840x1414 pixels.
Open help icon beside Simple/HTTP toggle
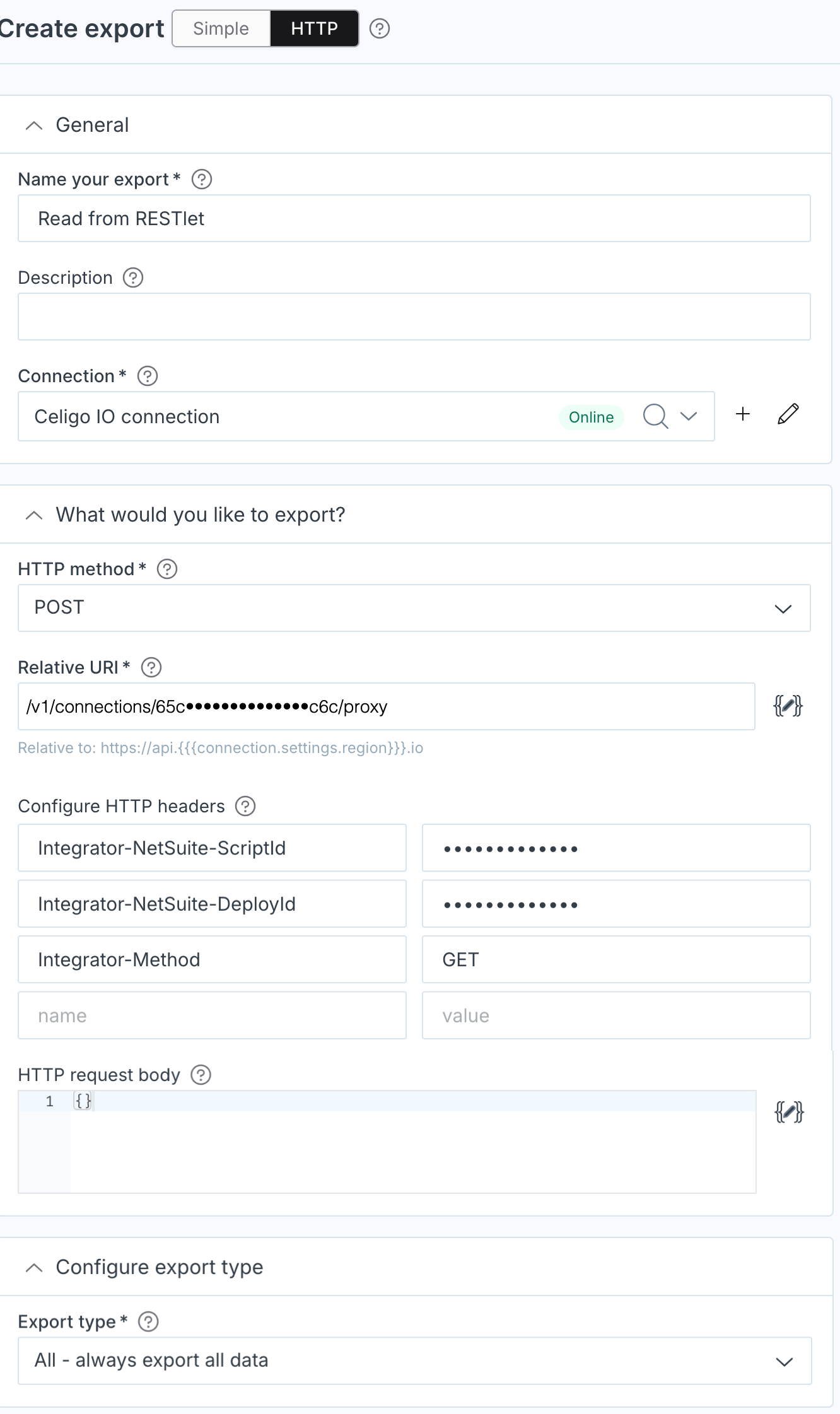(380, 28)
